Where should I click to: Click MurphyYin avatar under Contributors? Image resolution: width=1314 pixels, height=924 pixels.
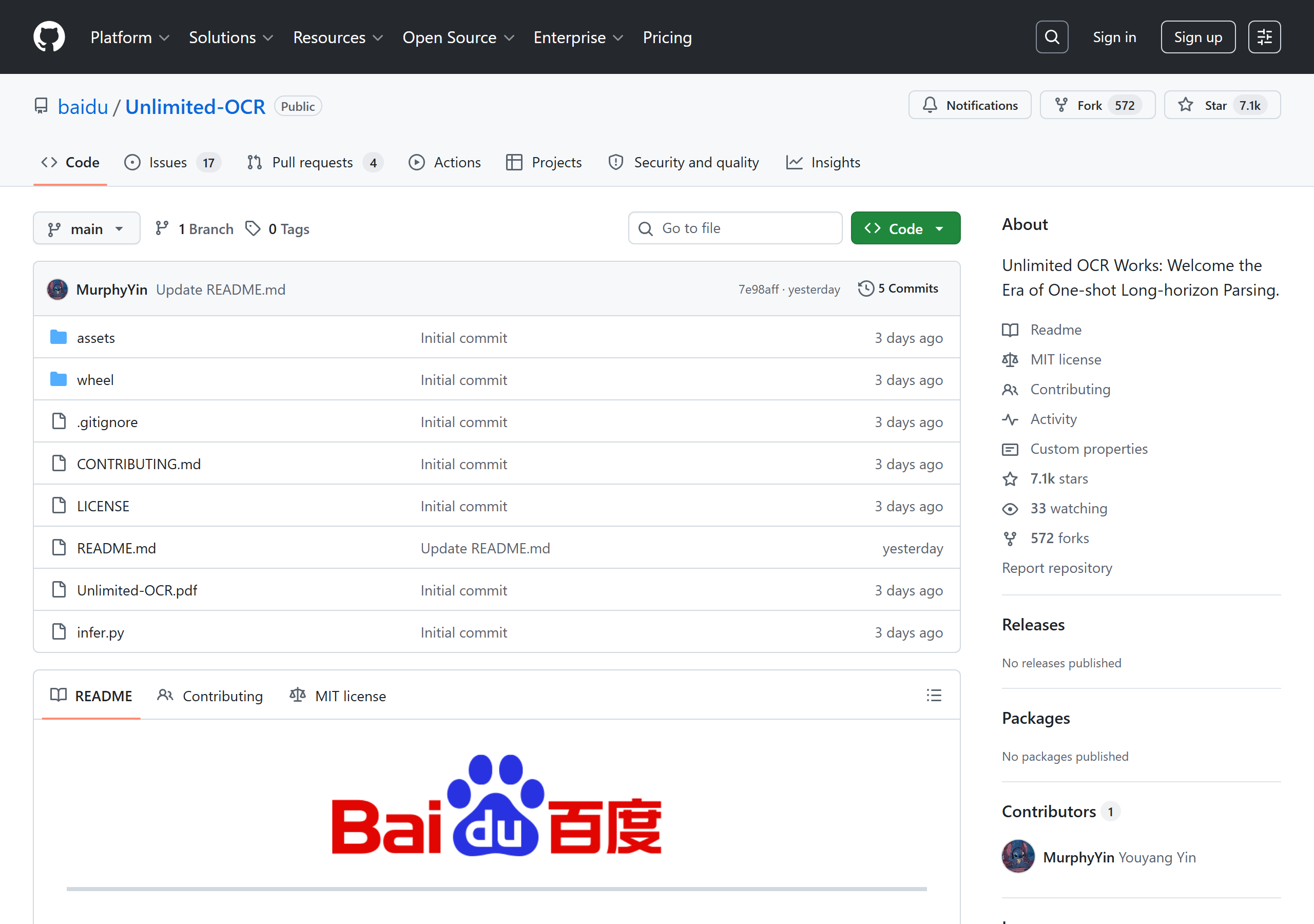click(x=1017, y=856)
